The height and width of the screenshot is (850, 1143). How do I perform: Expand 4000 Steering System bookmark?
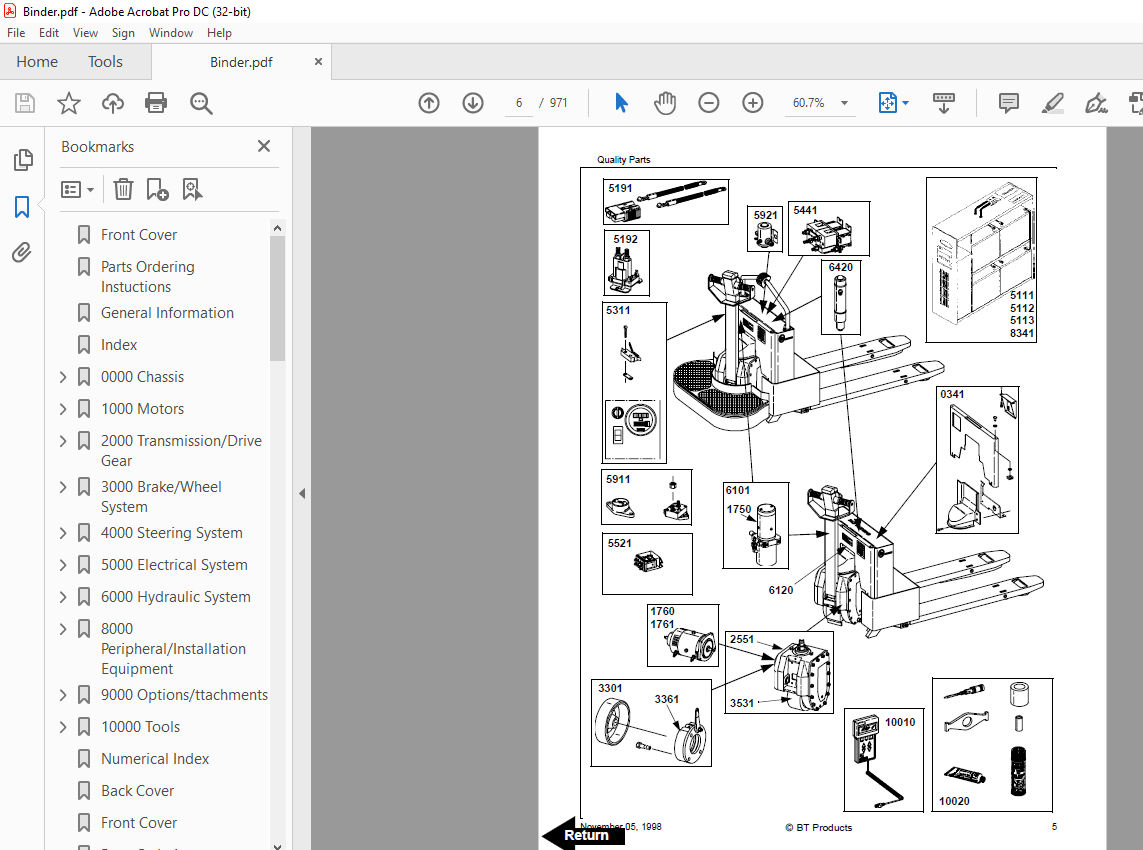pos(63,533)
